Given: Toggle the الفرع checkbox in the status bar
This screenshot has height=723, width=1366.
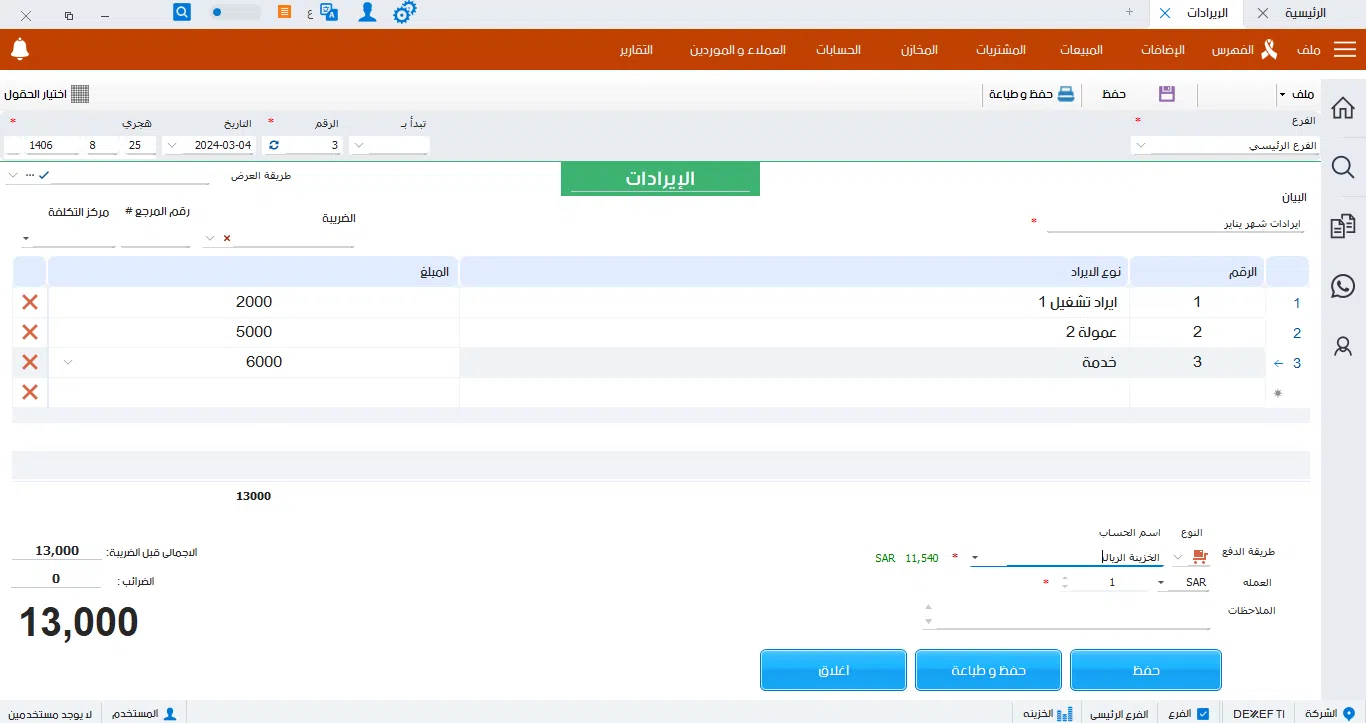Looking at the screenshot, I should (x=1202, y=714).
